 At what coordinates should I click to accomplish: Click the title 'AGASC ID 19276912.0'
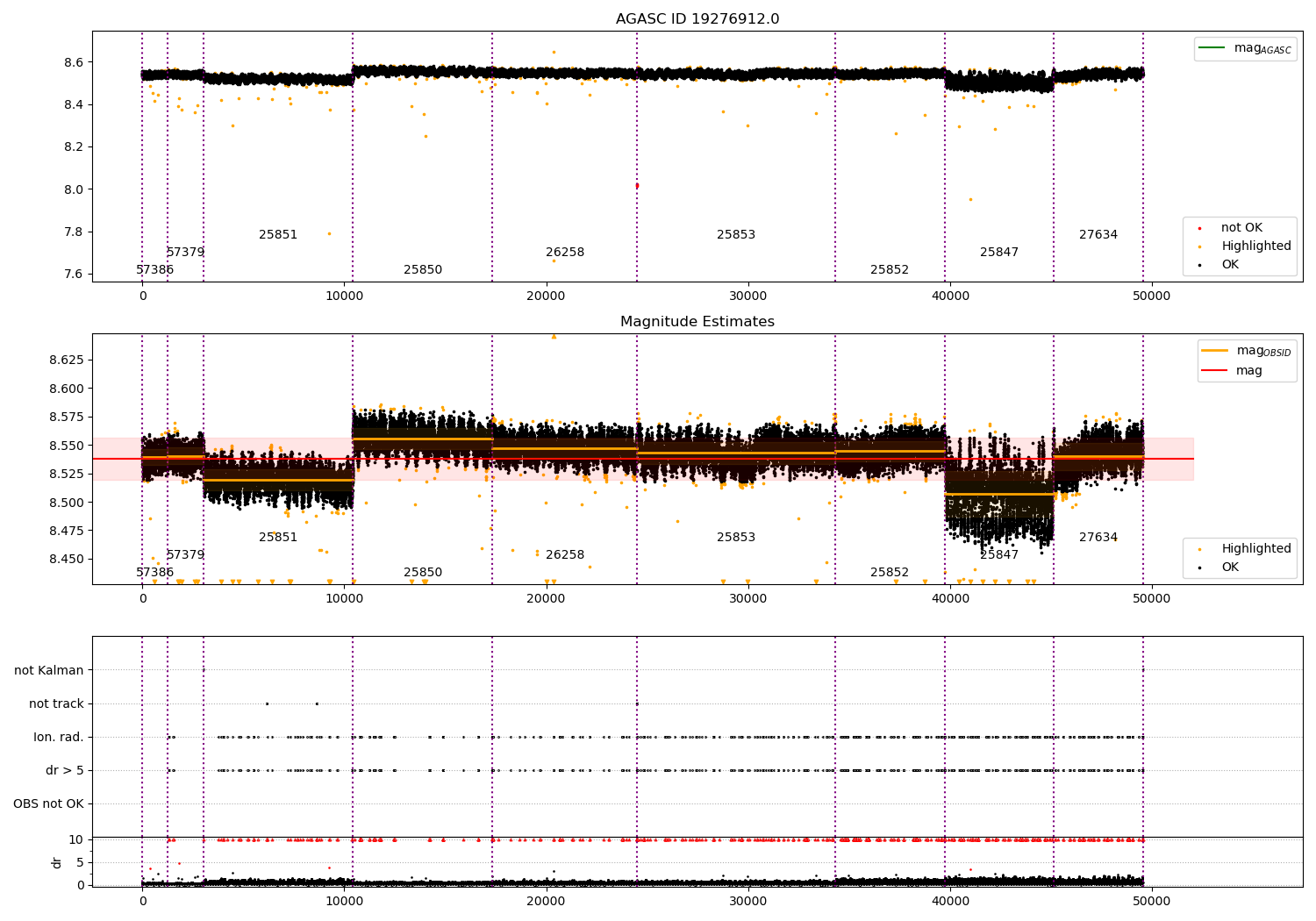coord(697,19)
